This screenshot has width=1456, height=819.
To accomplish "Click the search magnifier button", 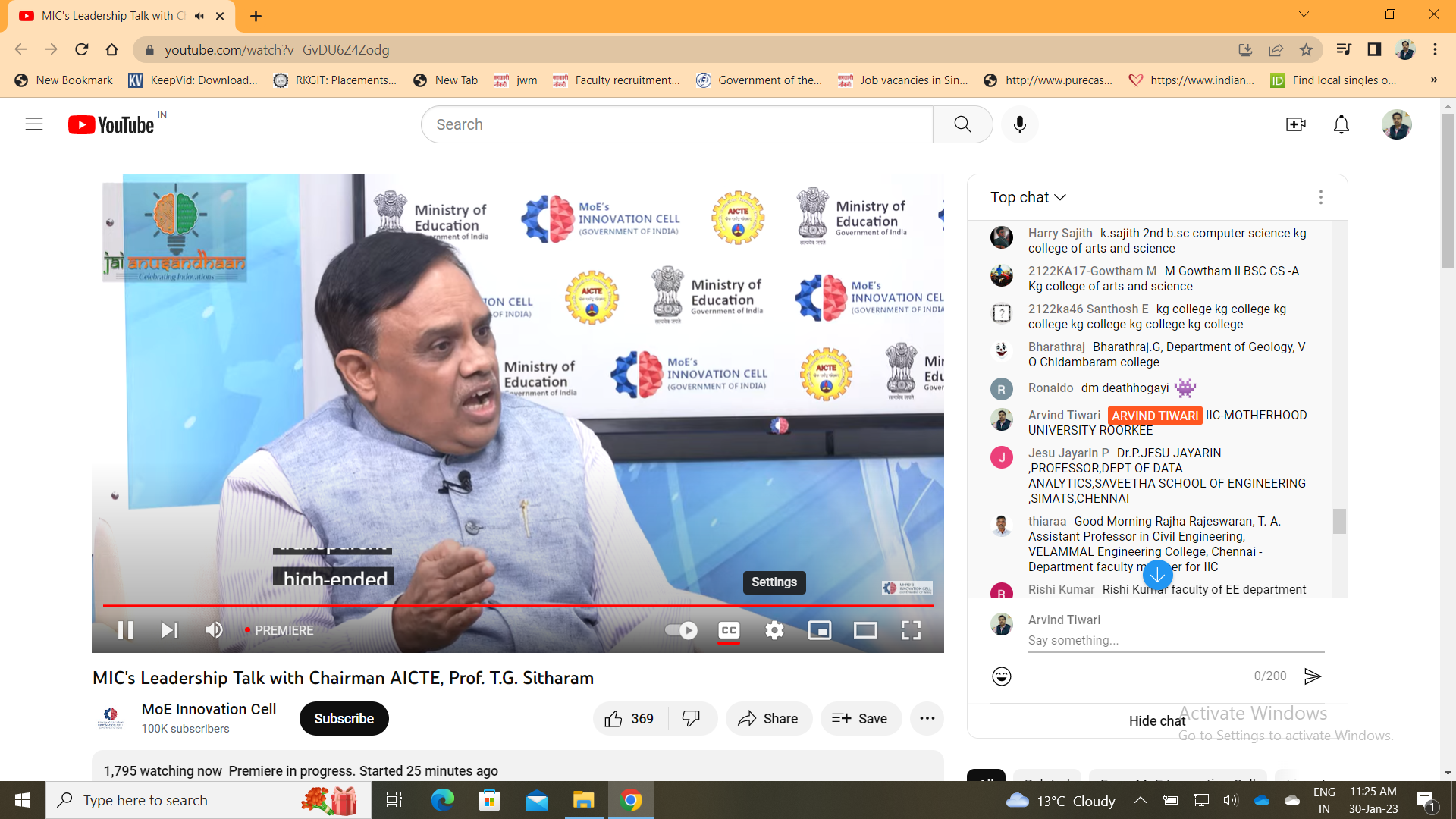I will 962,124.
